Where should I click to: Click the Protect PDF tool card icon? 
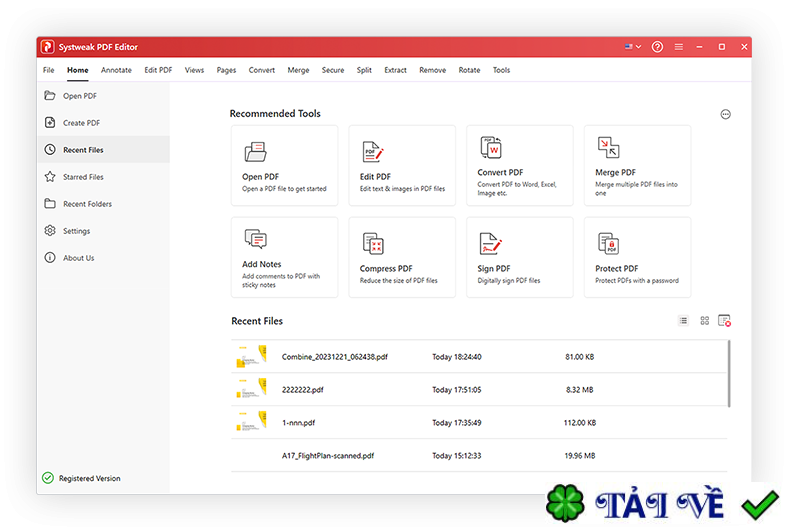click(608, 243)
